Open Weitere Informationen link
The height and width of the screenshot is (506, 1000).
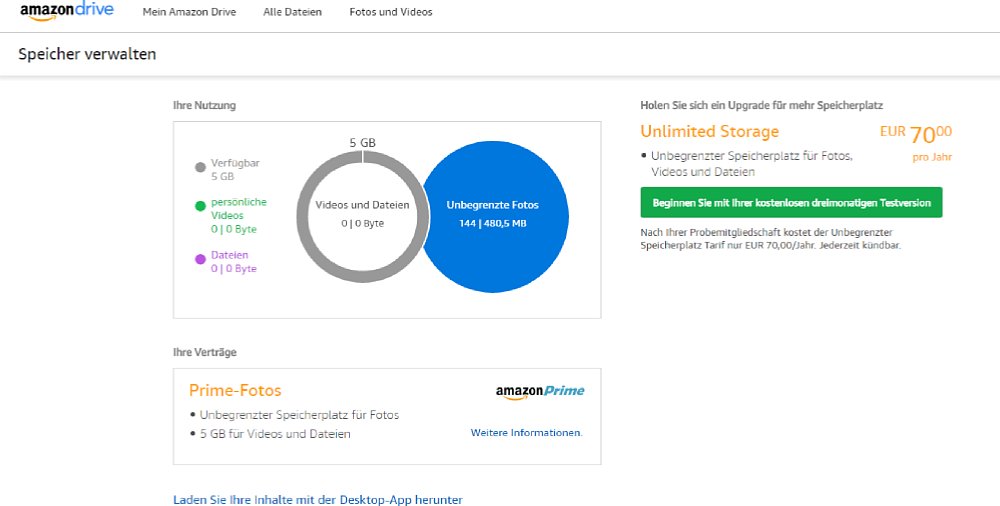(527, 433)
